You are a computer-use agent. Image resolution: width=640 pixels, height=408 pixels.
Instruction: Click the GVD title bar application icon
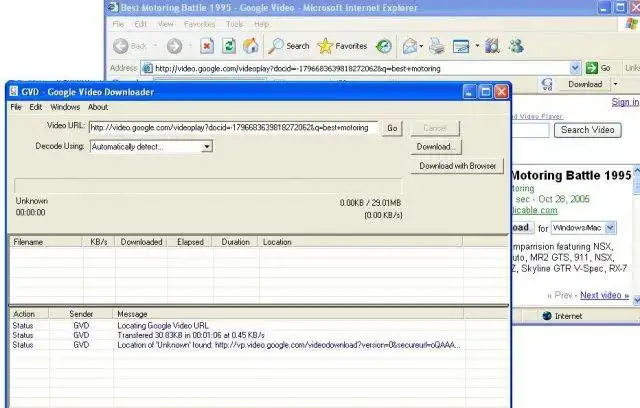14,91
